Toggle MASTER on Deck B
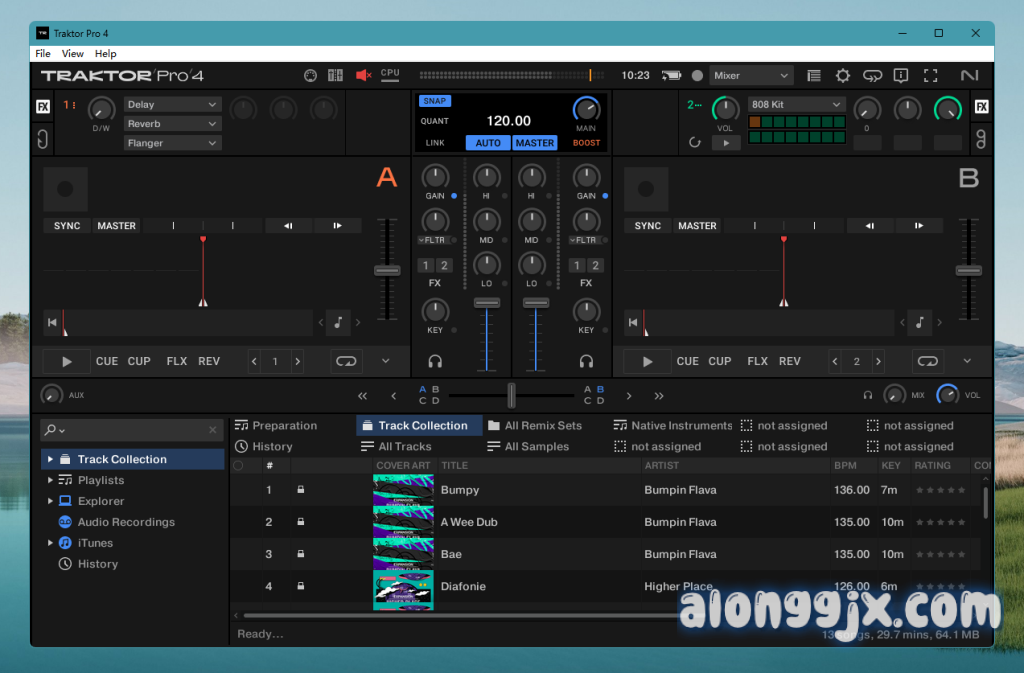 click(697, 226)
